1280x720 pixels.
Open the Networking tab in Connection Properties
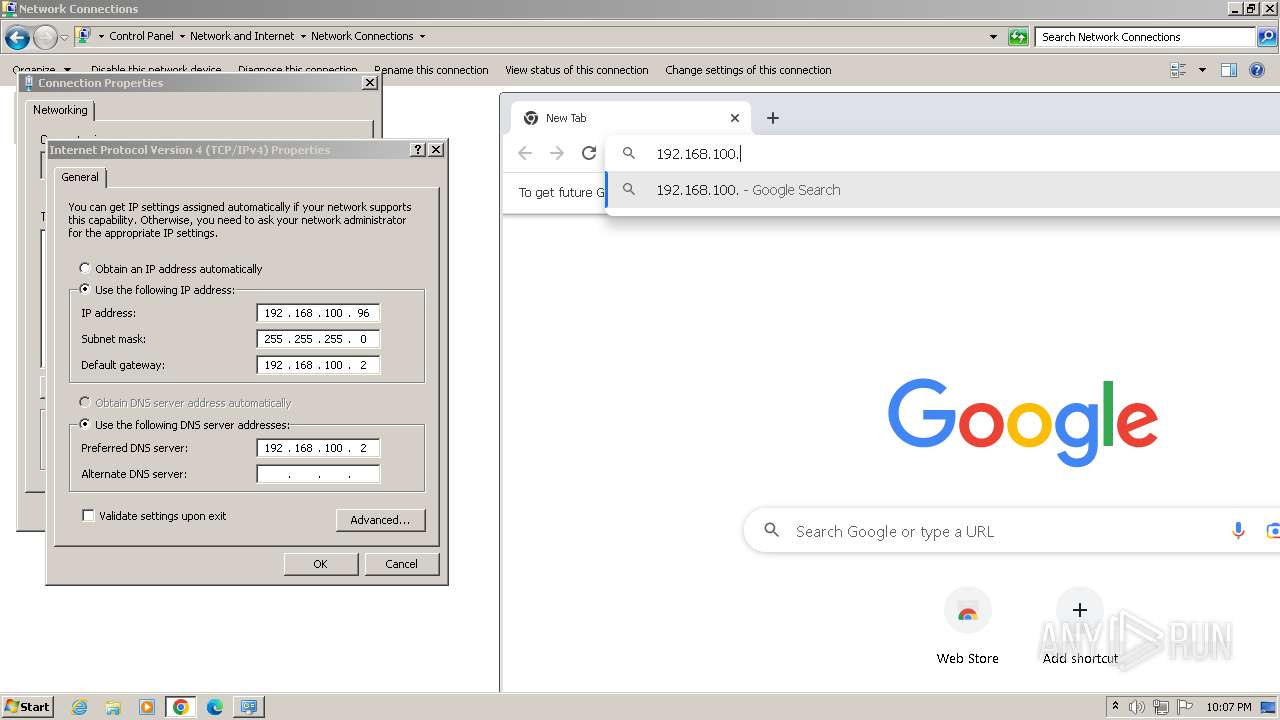point(60,110)
